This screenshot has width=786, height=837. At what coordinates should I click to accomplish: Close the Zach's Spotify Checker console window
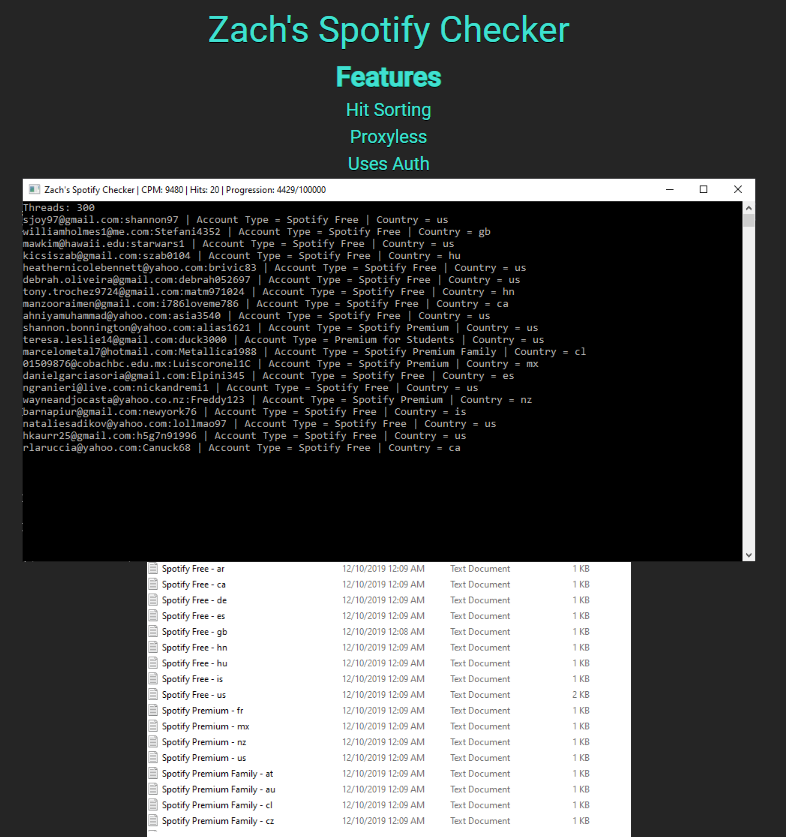coord(738,189)
